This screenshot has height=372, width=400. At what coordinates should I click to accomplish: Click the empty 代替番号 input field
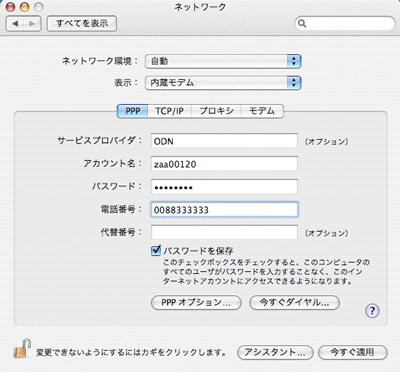tap(224, 232)
